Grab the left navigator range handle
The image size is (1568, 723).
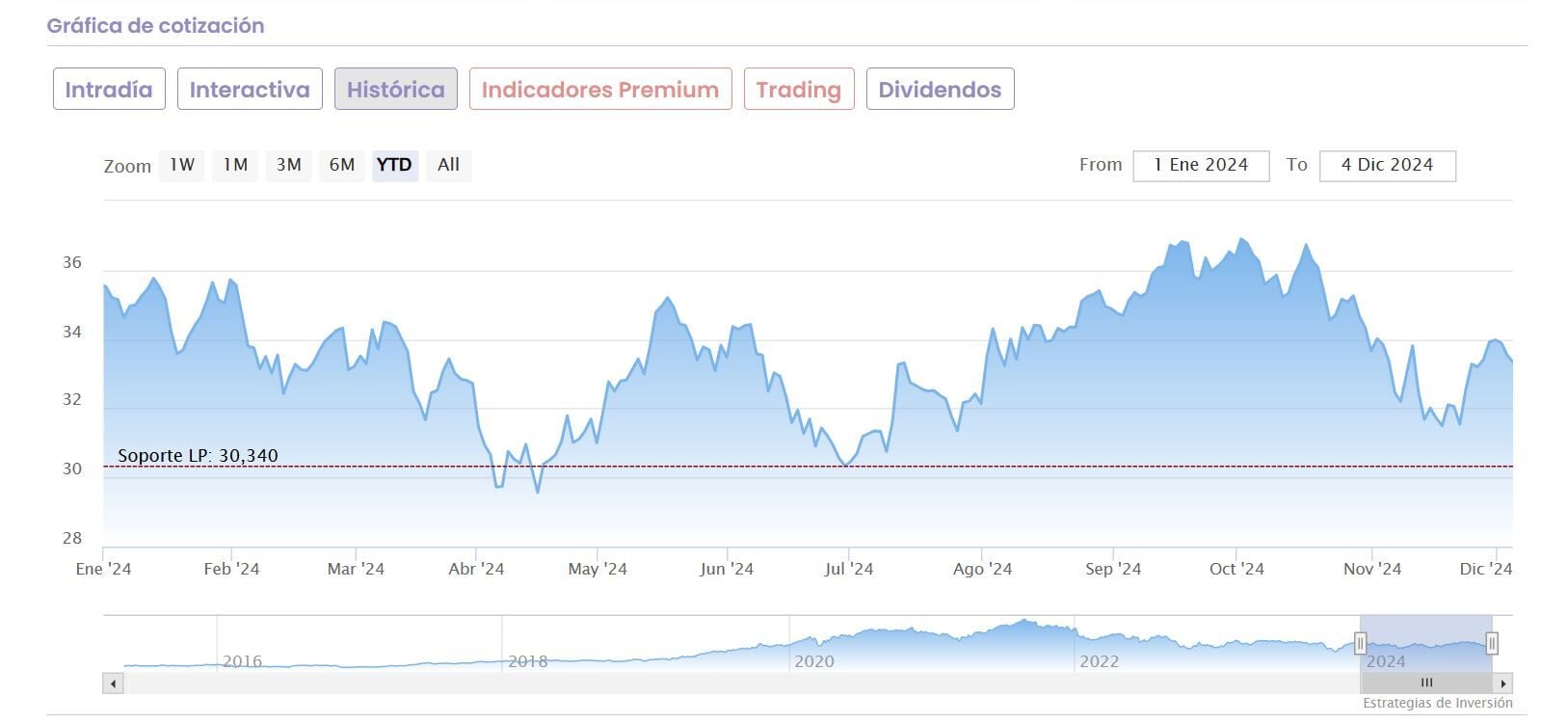[1360, 643]
